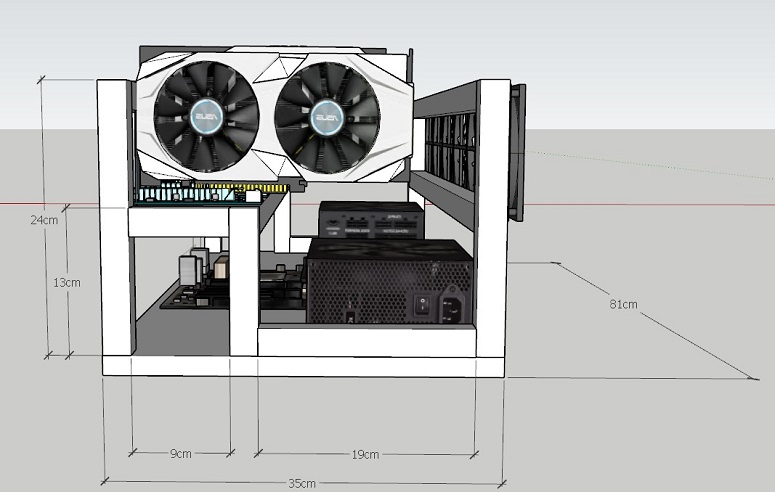This screenshot has width=775, height=492.
Task: Click the 13cm height dimension text
Action: pos(67,283)
